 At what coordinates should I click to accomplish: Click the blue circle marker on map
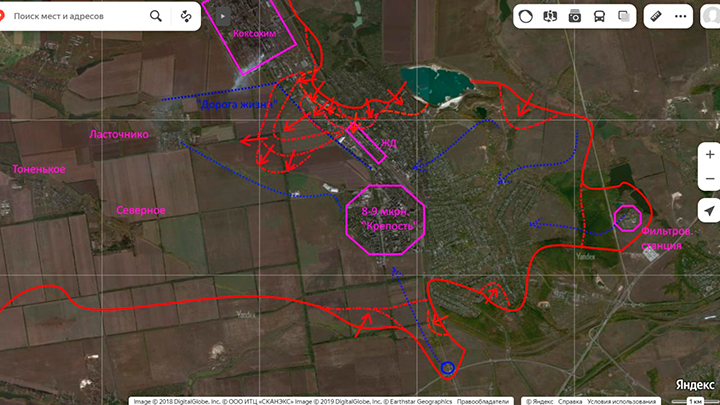tap(448, 368)
